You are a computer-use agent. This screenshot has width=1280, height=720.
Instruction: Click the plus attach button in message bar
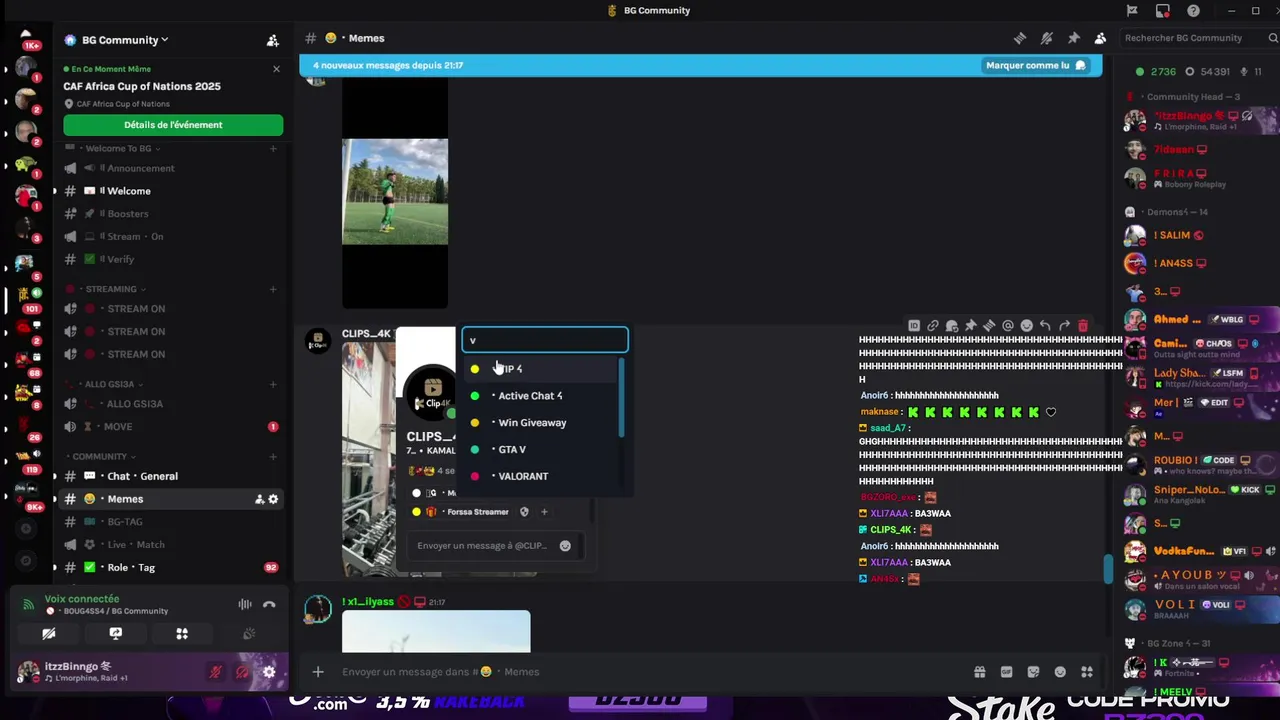pos(318,672)
